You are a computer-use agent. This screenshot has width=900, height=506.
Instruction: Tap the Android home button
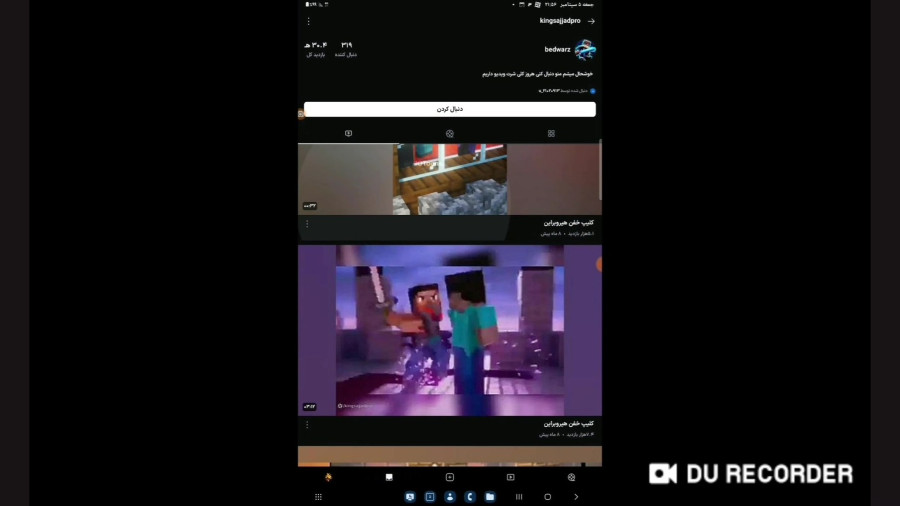548,497
